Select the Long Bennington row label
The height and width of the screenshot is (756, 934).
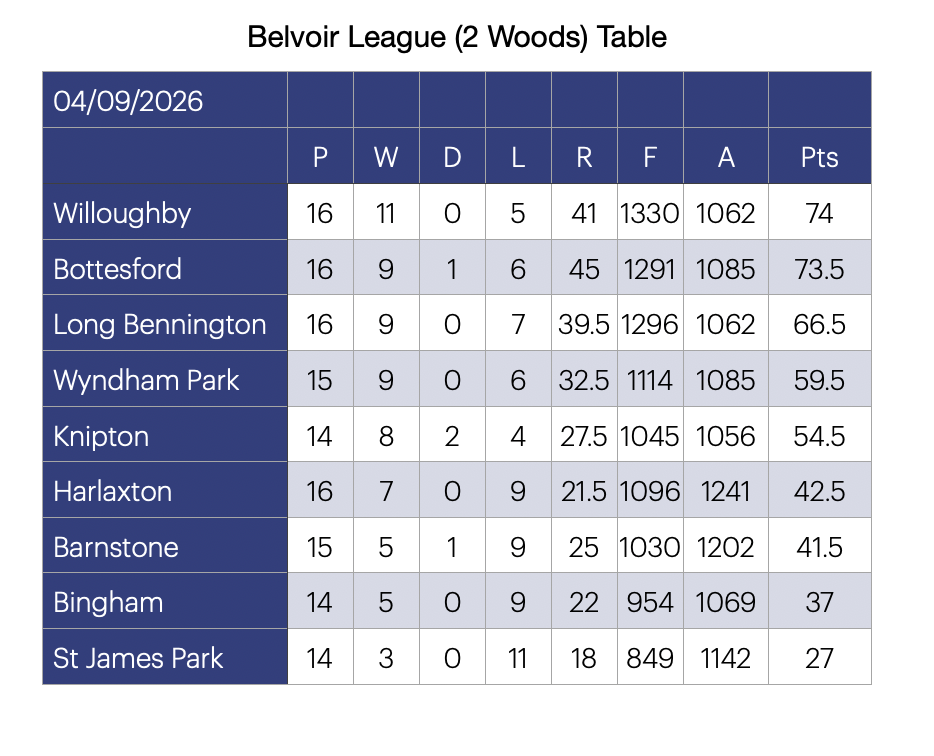click(165, 323)
